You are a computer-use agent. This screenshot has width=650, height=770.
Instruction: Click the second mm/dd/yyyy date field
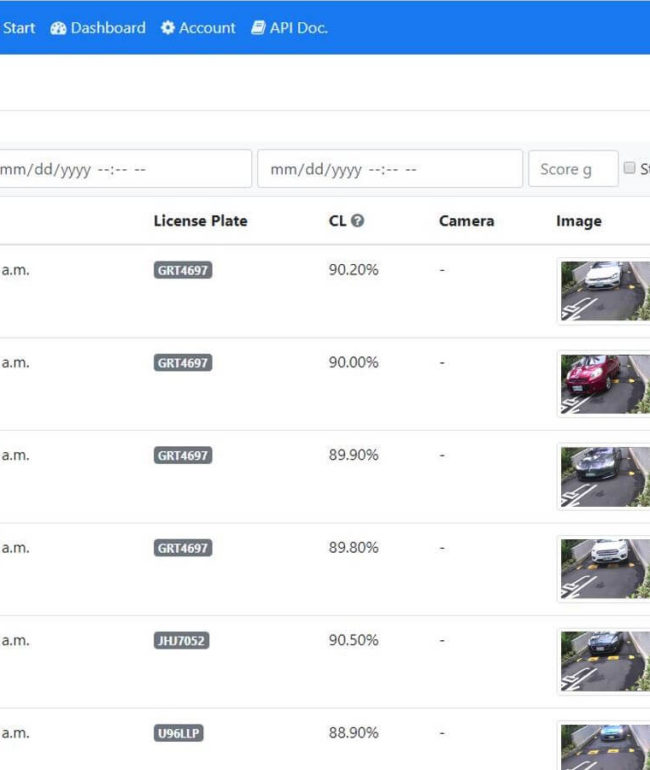(390, 169)
